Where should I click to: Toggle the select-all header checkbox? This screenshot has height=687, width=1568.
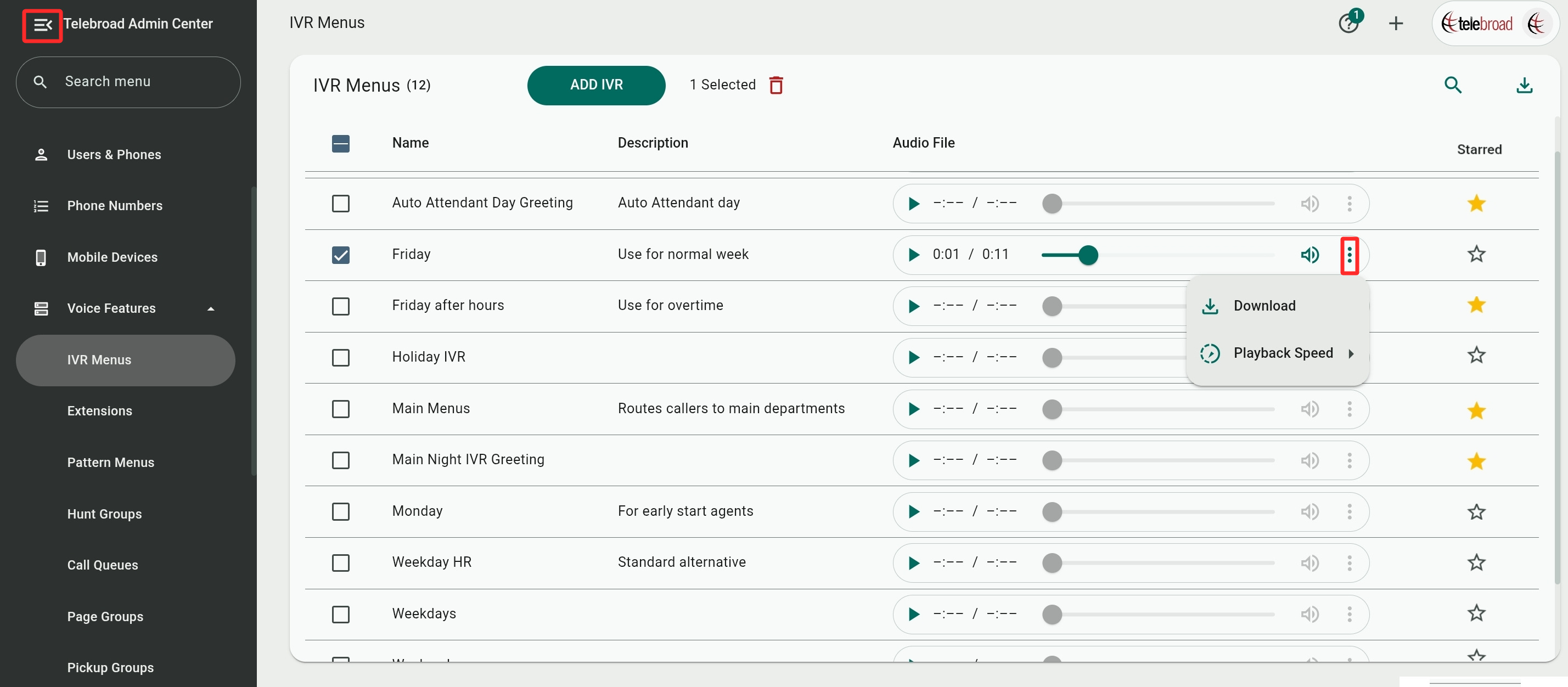coord(340,144)
